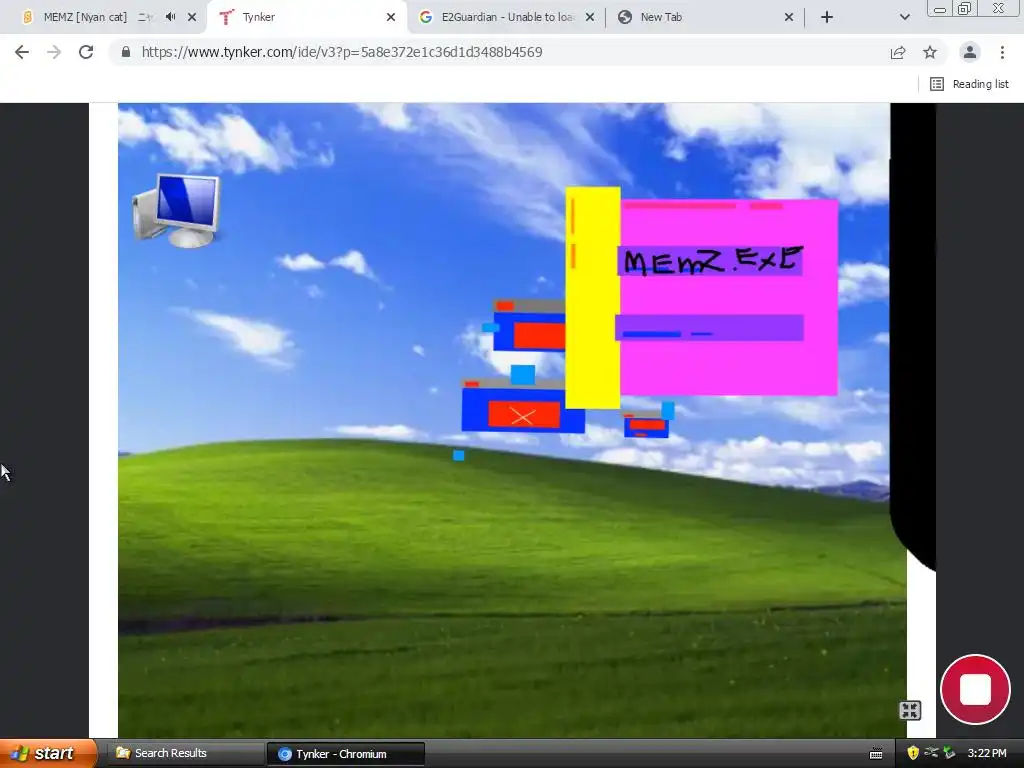Click the tynker.com address bar URL
Image resolution: width=1024 pixels, height=768 pixels.
click(342, 52)
